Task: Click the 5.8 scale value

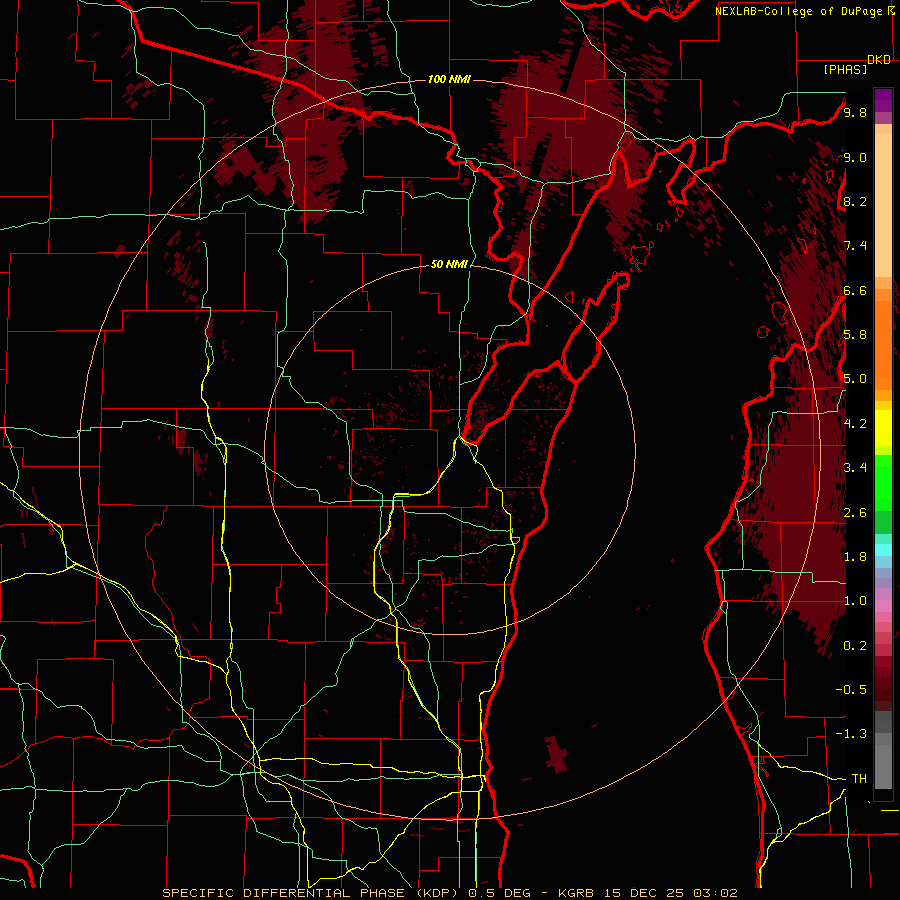Action: [855, 335]
